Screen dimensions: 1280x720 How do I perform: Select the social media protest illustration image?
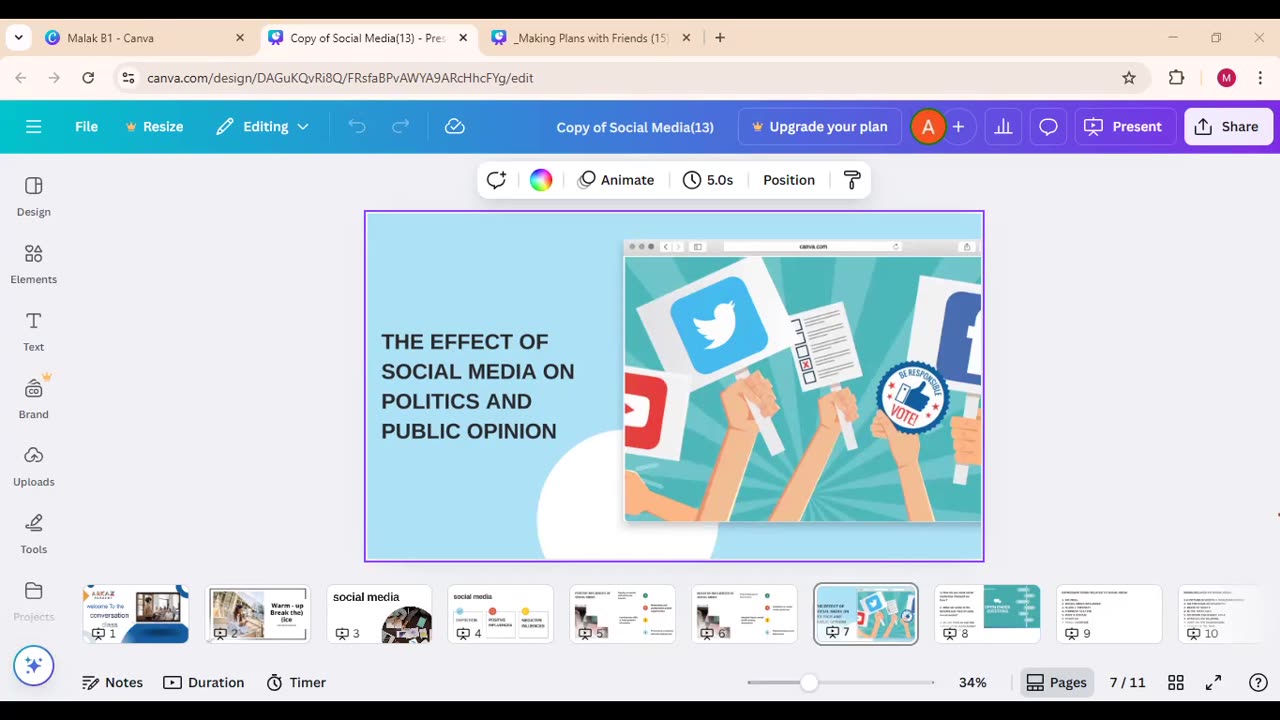tap(803, 389)
